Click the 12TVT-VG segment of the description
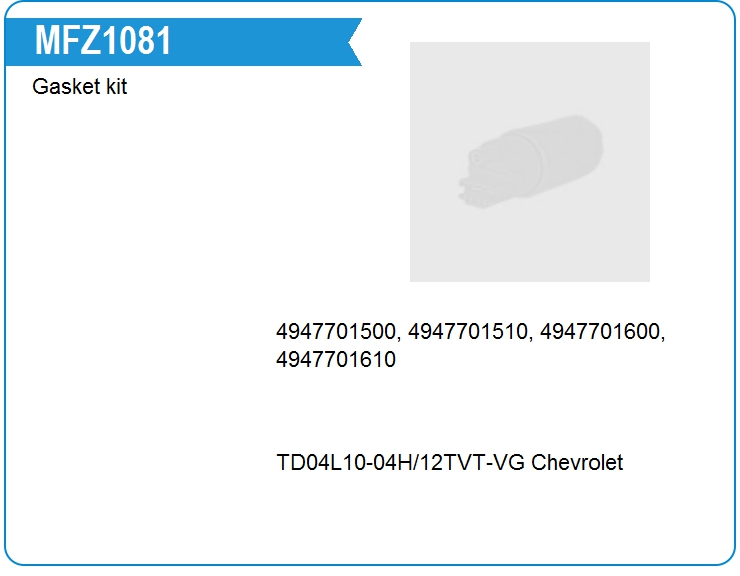This screenshot has height=576, width=740. (472, 463)
